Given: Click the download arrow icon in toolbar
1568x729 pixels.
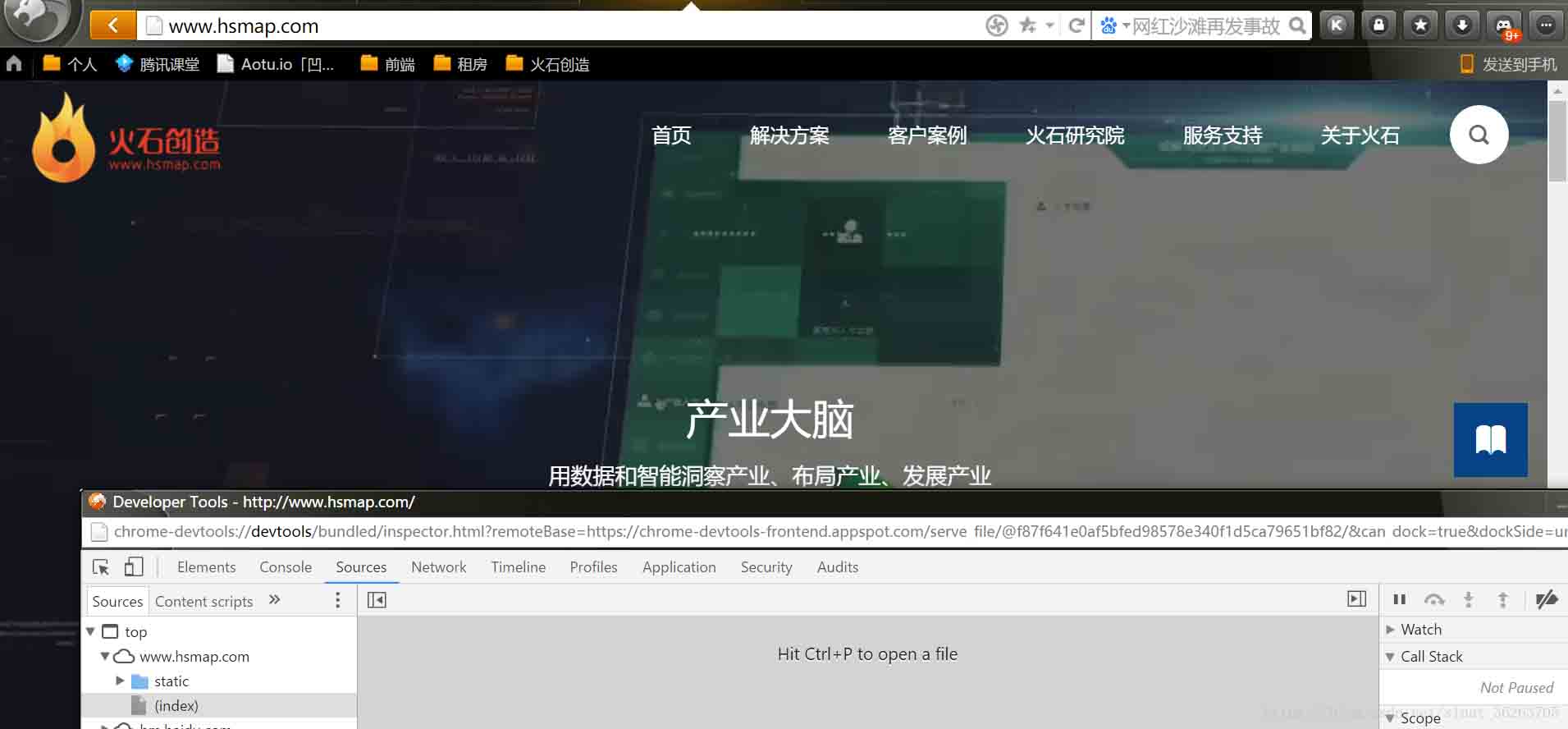Looking at the screenshot, I should [x=1462, y=25].
